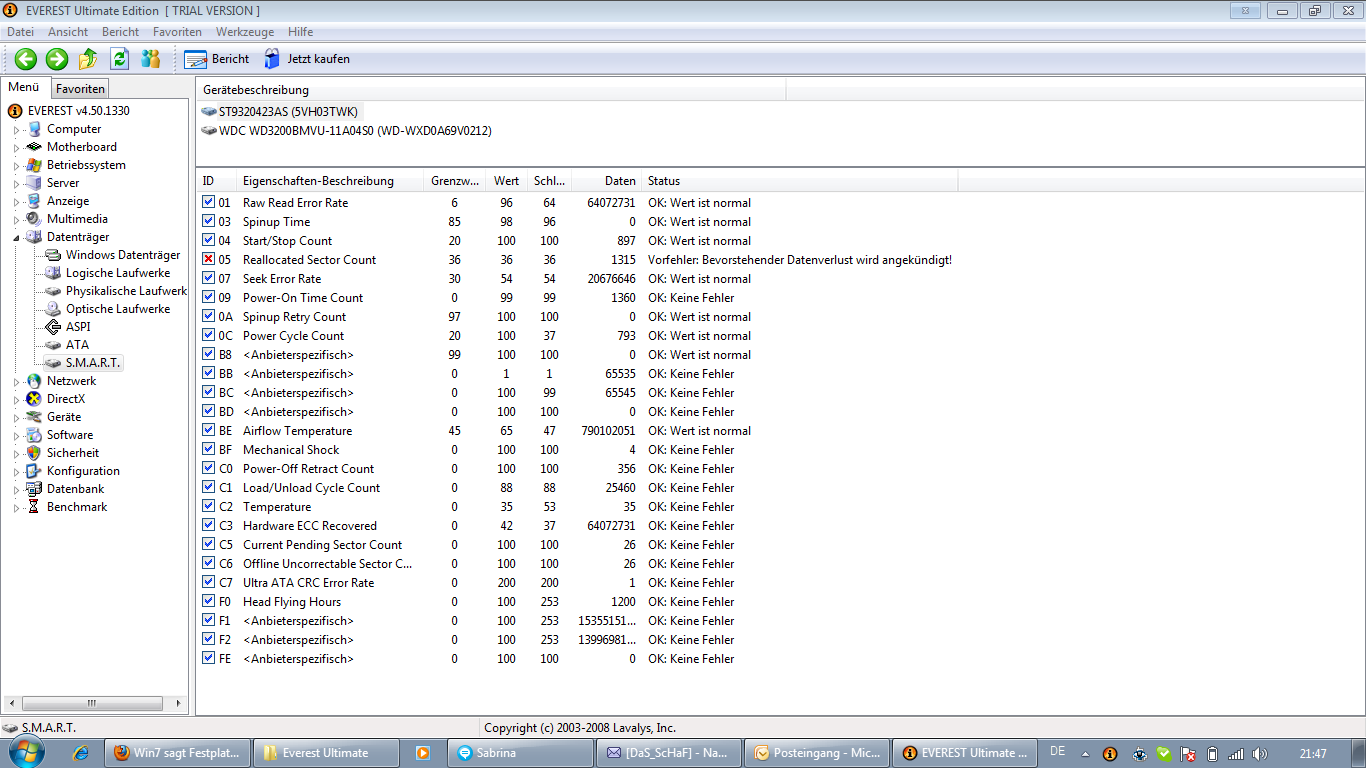Expand the Konfiguration tree node
Screen dimensions: 1366x768
tap(16, 472)
